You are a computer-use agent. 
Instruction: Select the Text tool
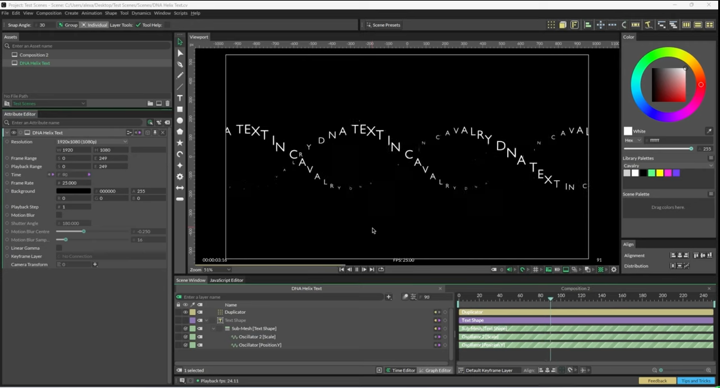(x=180, y=98)
